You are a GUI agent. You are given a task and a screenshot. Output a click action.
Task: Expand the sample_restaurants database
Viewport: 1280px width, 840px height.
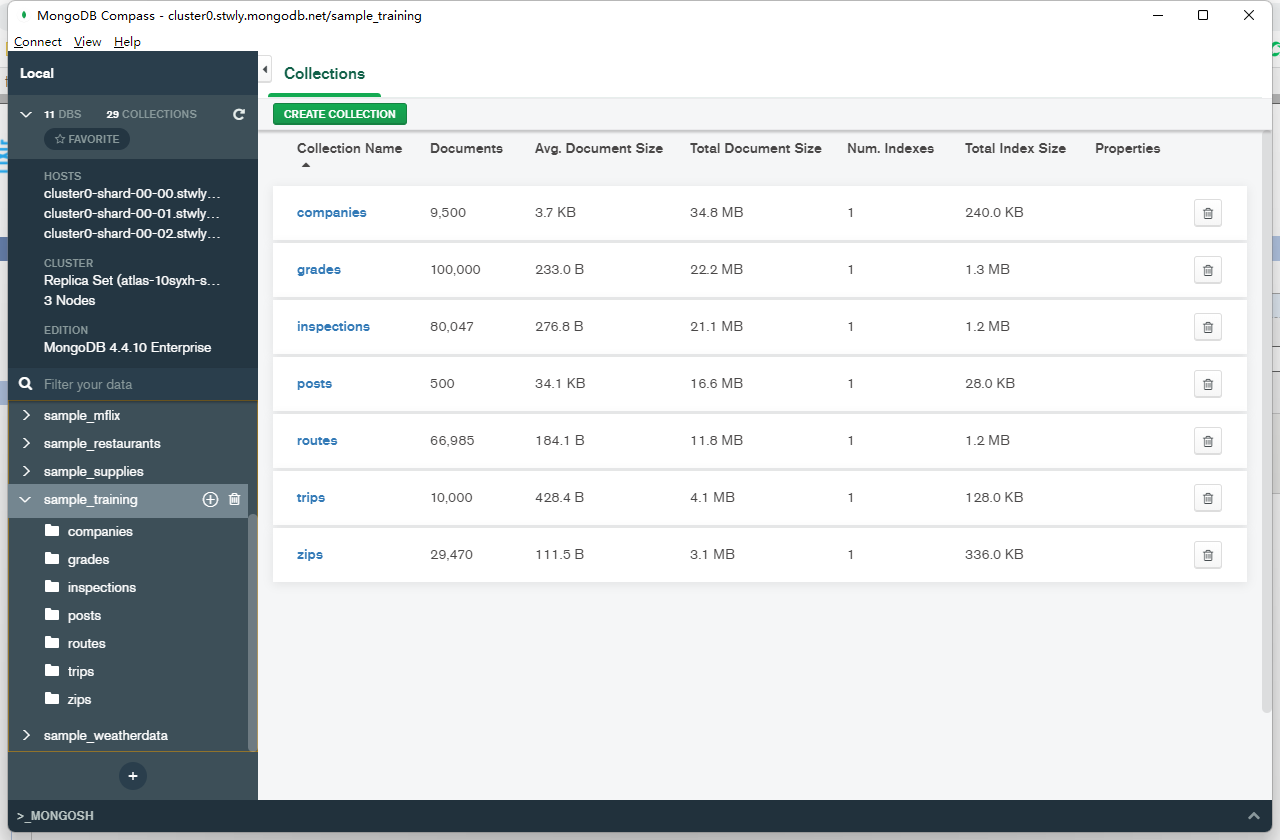pos(26,443)
